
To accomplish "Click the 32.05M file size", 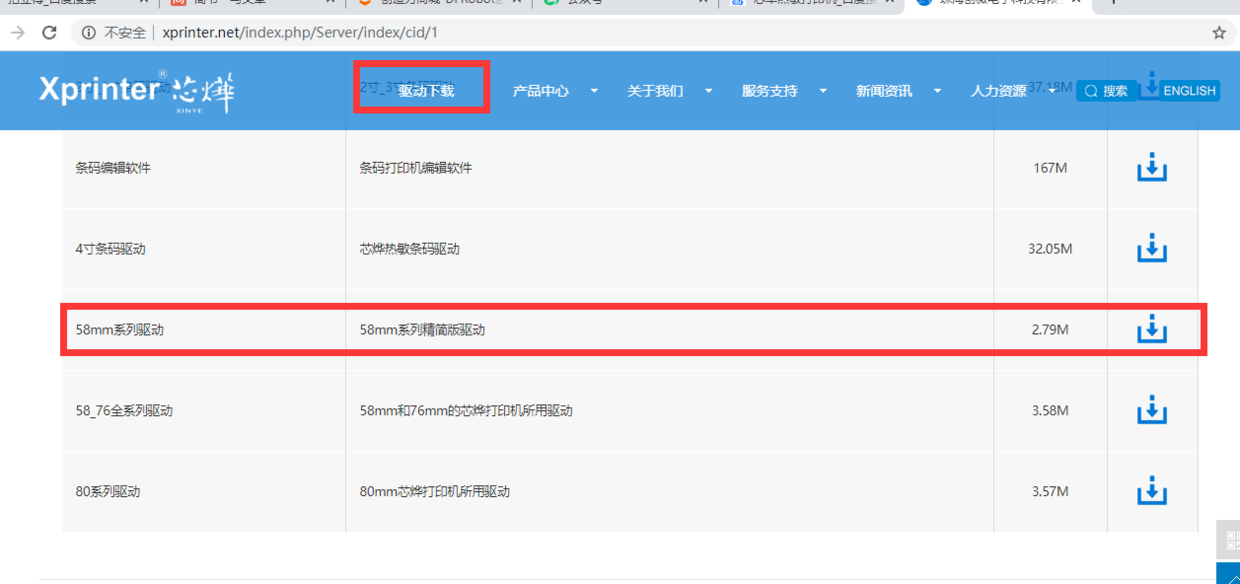I will (1050, 249).
